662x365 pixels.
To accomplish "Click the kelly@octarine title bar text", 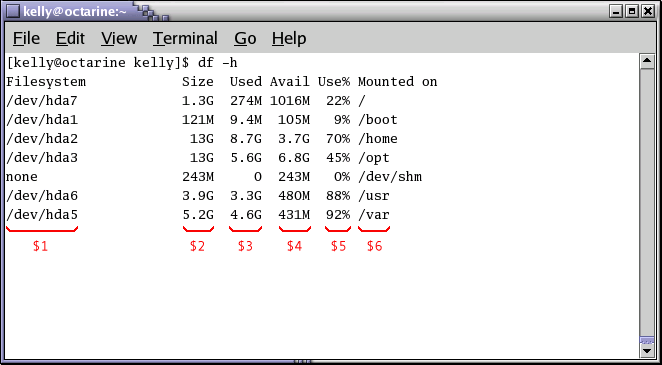I will pyautogui.click(x=75, y=12).
